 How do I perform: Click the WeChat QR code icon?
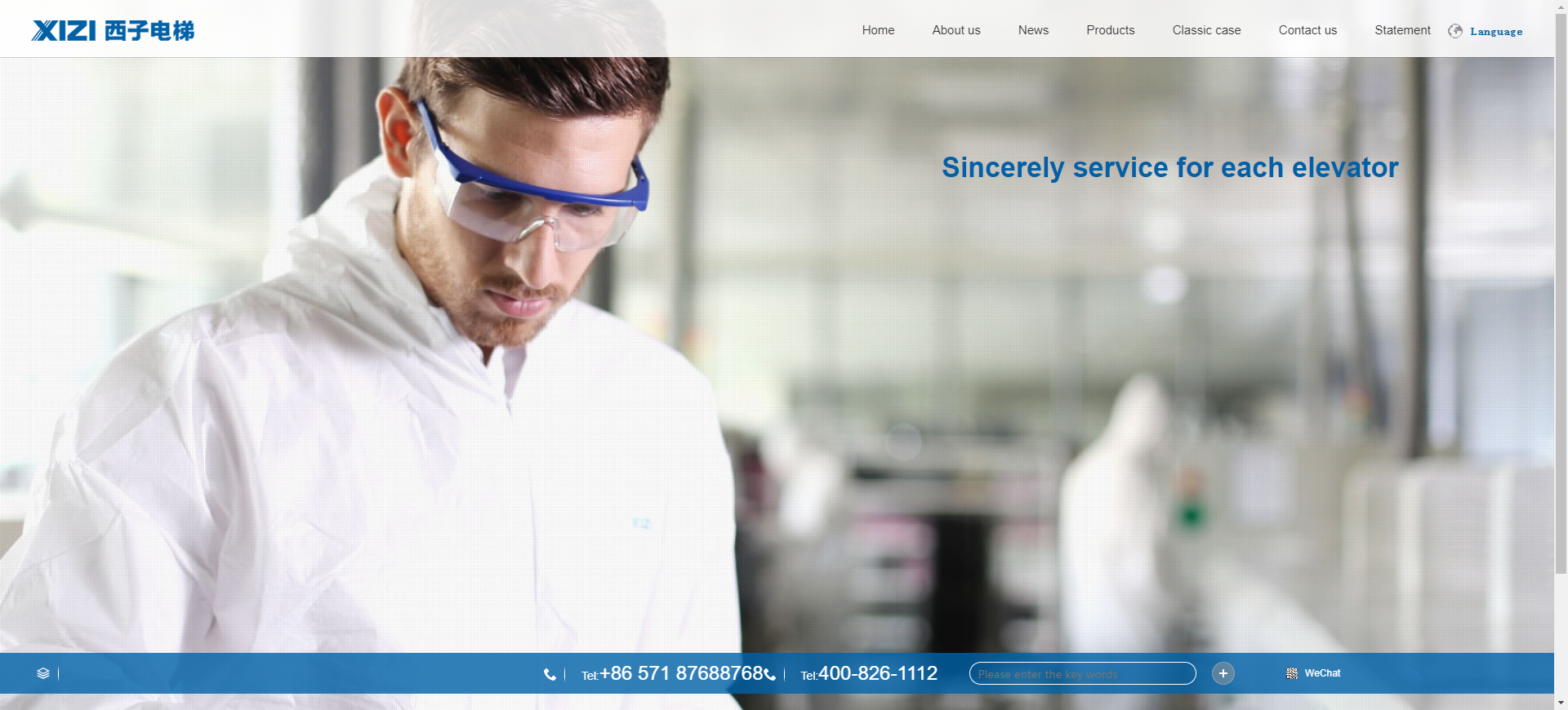point(1292,673)
